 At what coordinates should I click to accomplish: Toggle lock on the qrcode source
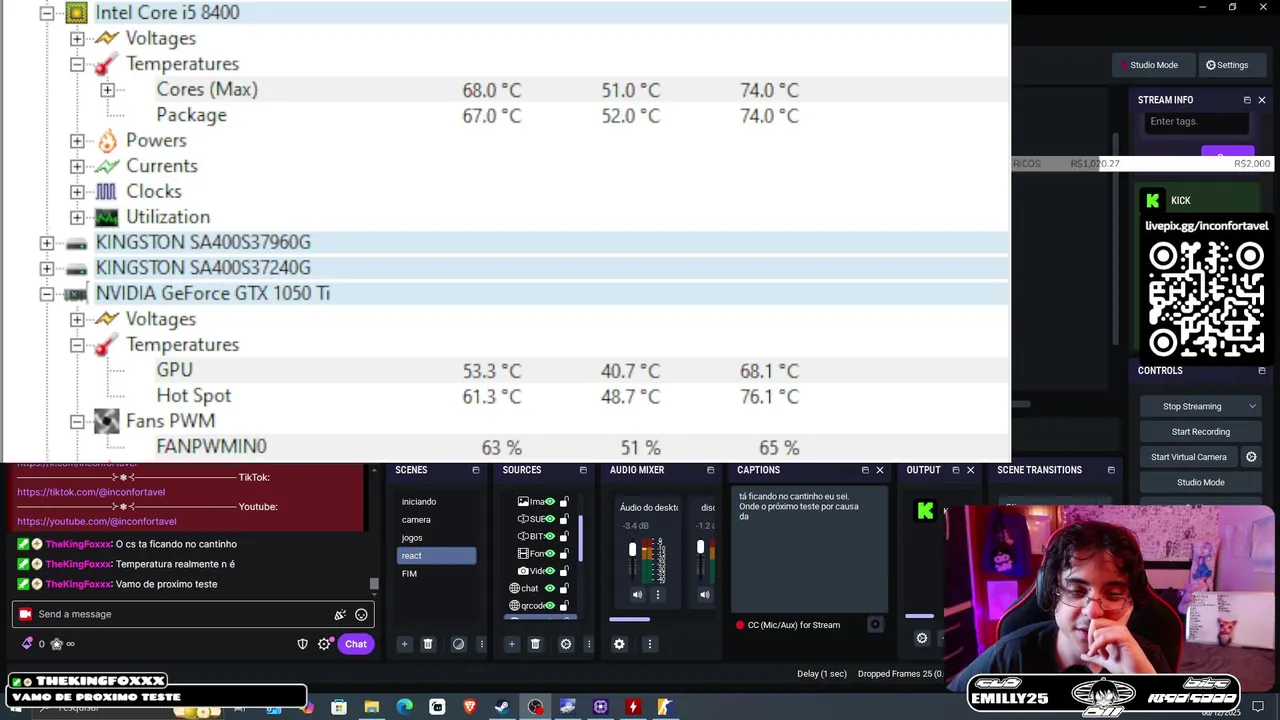pos(564,605)
